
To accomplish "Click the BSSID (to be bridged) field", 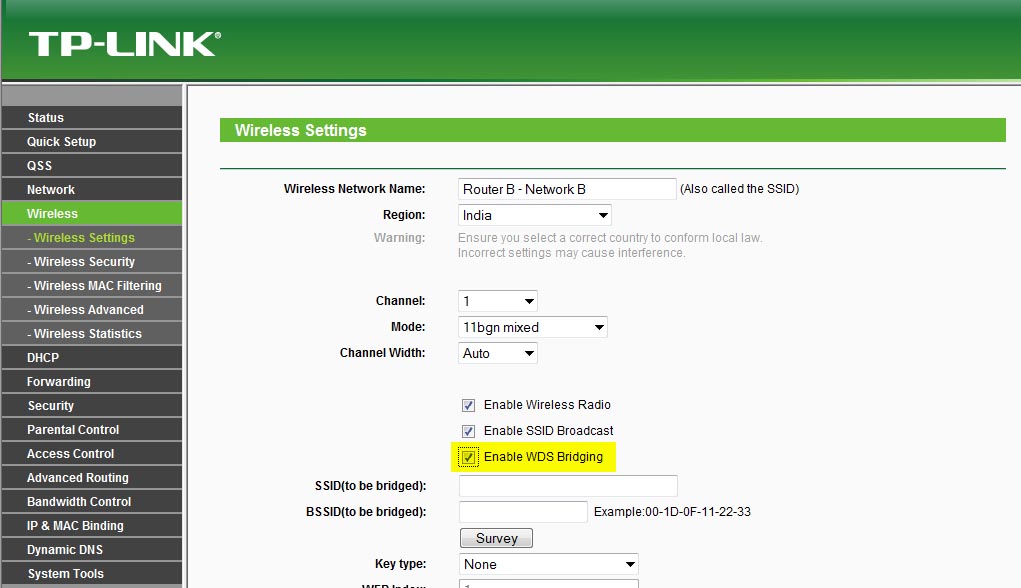I will [524, 512].
